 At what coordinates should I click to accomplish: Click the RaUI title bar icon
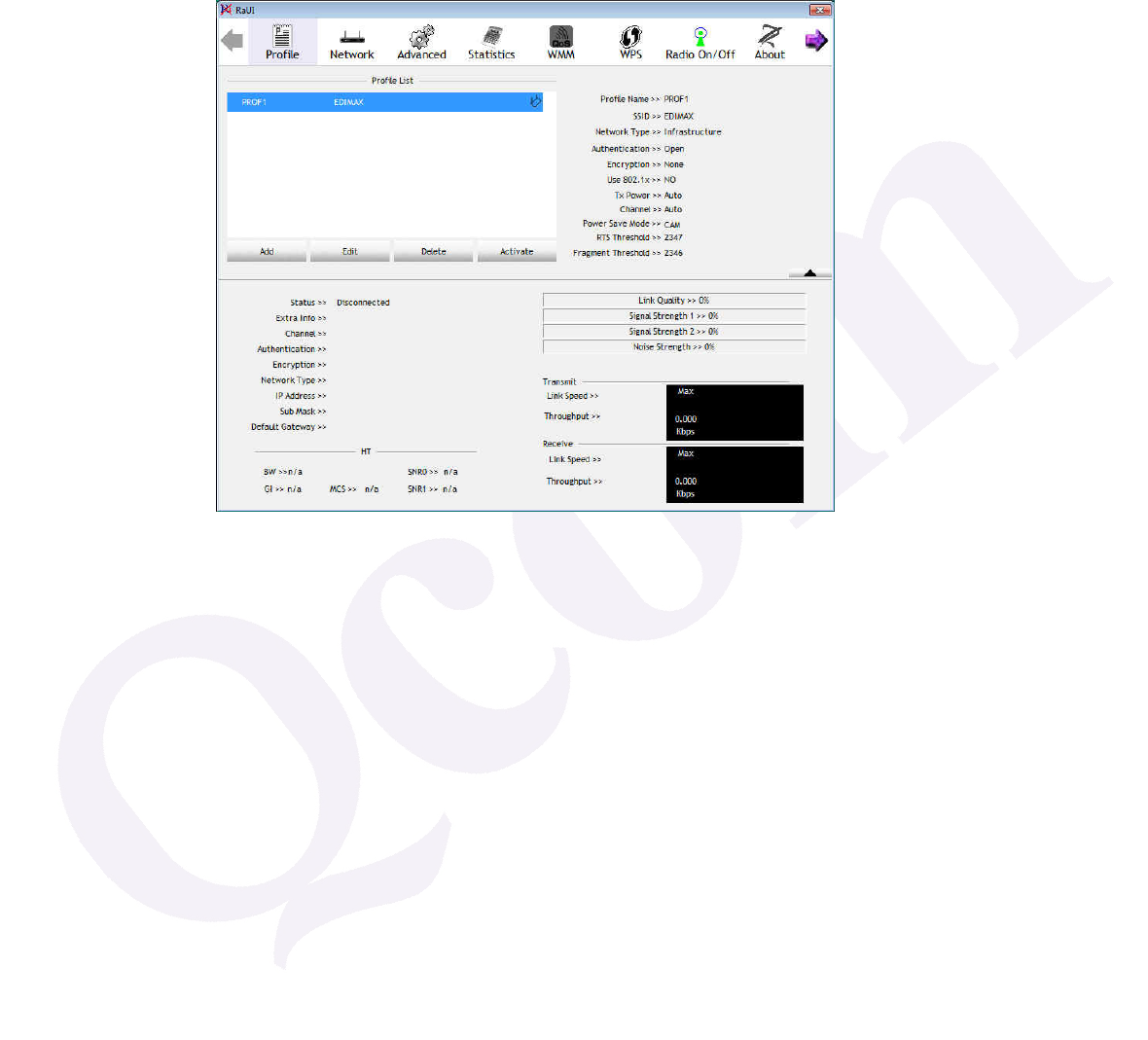point(227,10)
